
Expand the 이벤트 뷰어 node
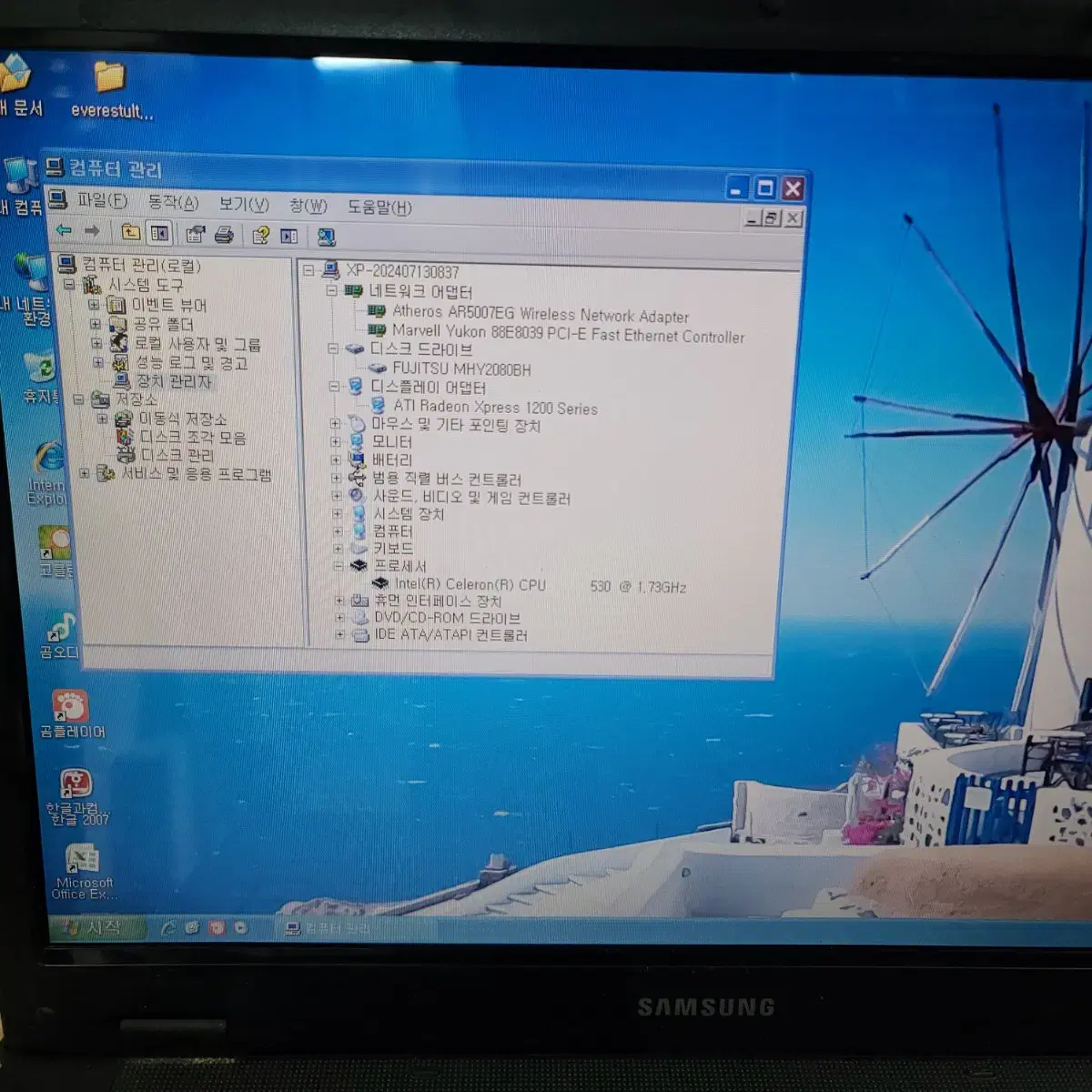[x=95, y=304]
